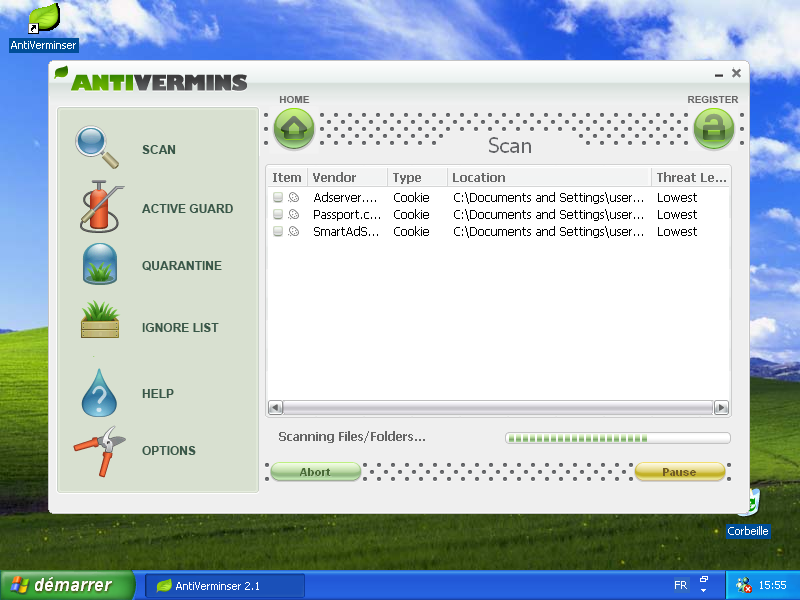
Task: Sort list by Item column header
Action: (287, 178)
